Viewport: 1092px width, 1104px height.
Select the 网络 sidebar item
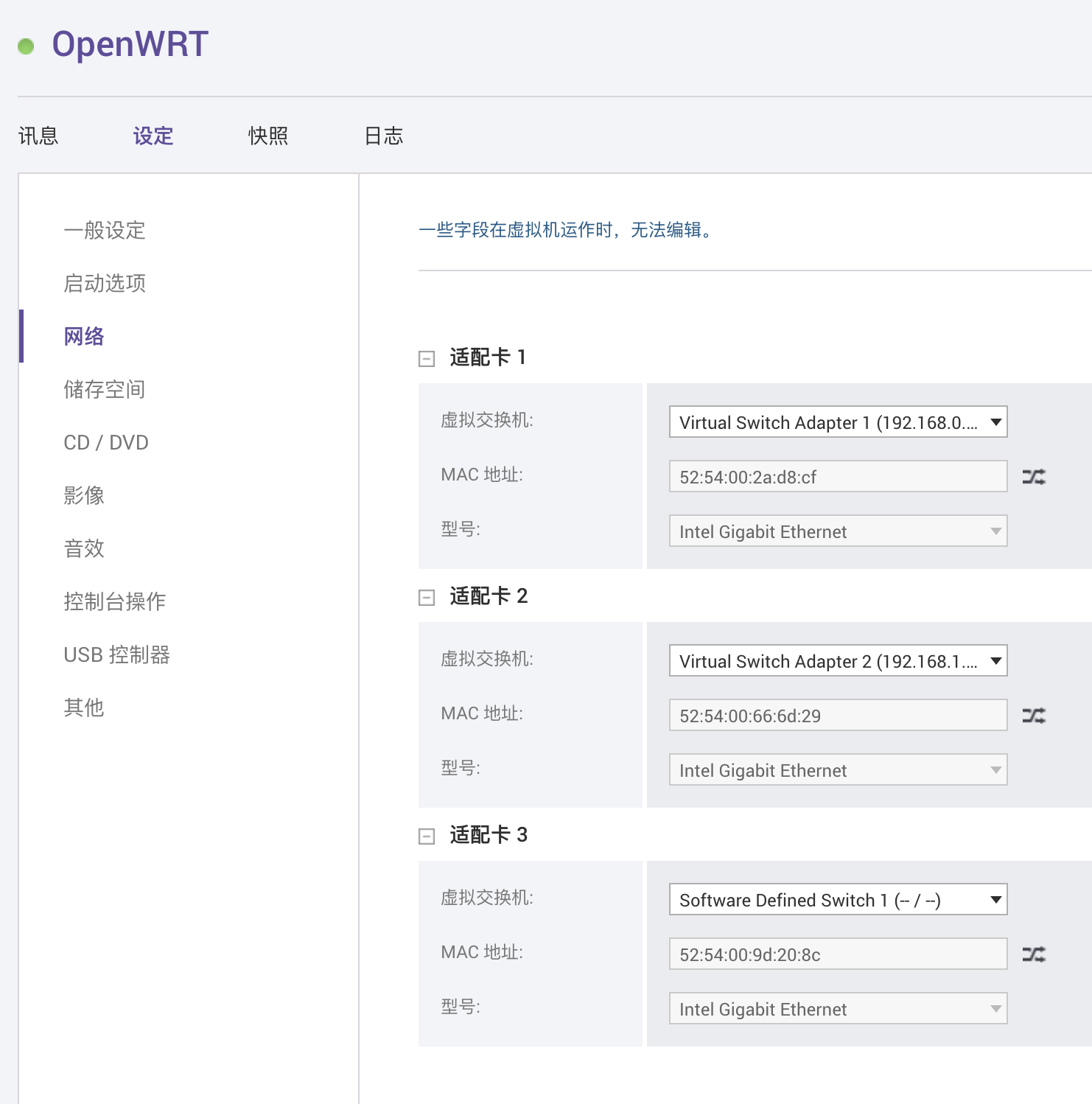pyautogui.click(x=83, y=336)
